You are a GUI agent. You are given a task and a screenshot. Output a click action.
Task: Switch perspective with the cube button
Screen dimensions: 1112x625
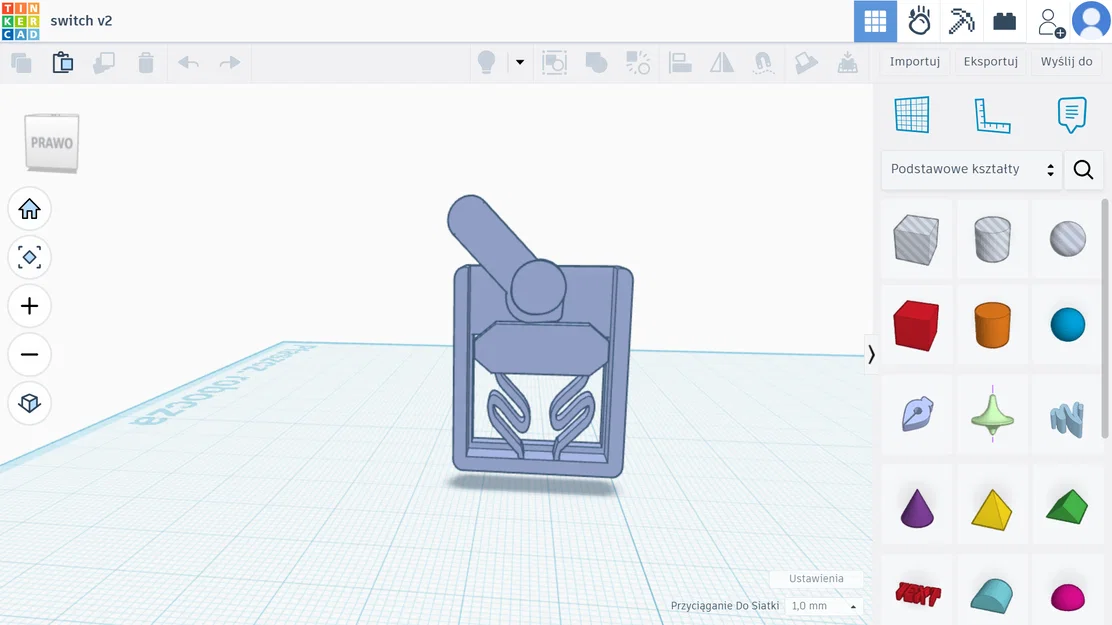coord(29,403)
